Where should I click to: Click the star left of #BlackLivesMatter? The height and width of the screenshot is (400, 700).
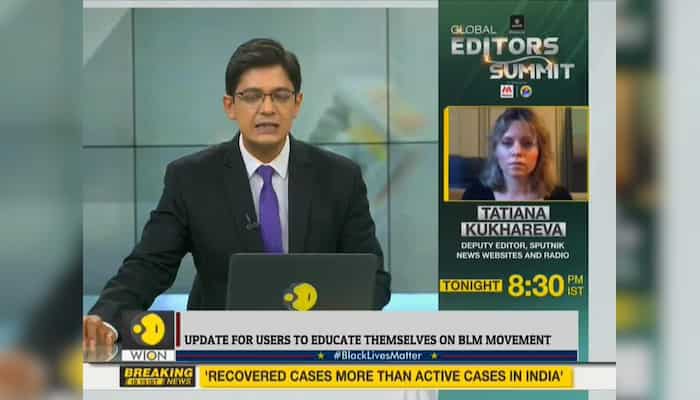(322, 355)
